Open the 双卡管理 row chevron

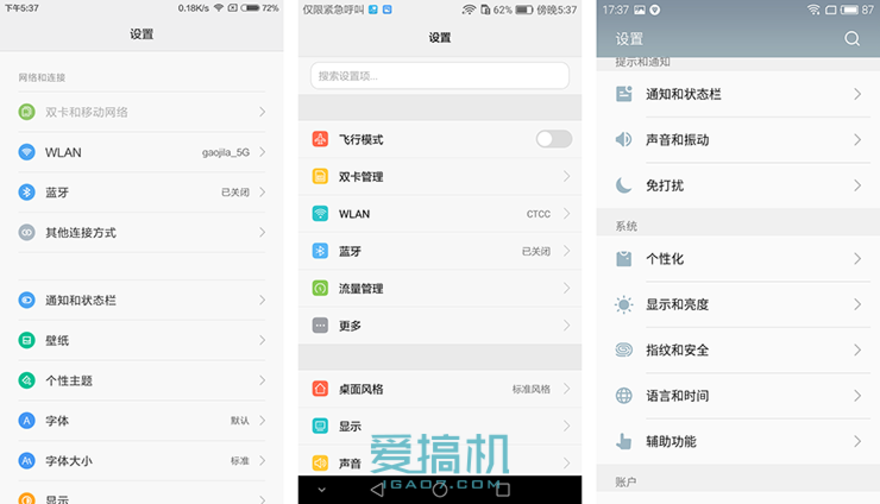[x=566, y=177]
